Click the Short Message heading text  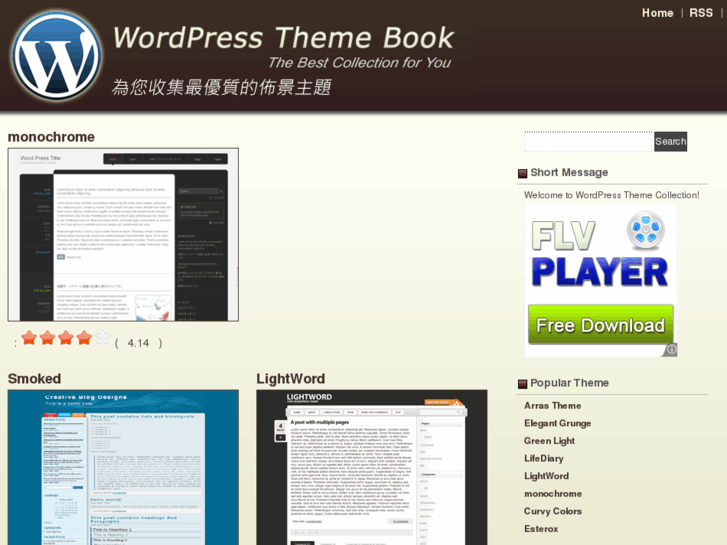coord(569,173)
